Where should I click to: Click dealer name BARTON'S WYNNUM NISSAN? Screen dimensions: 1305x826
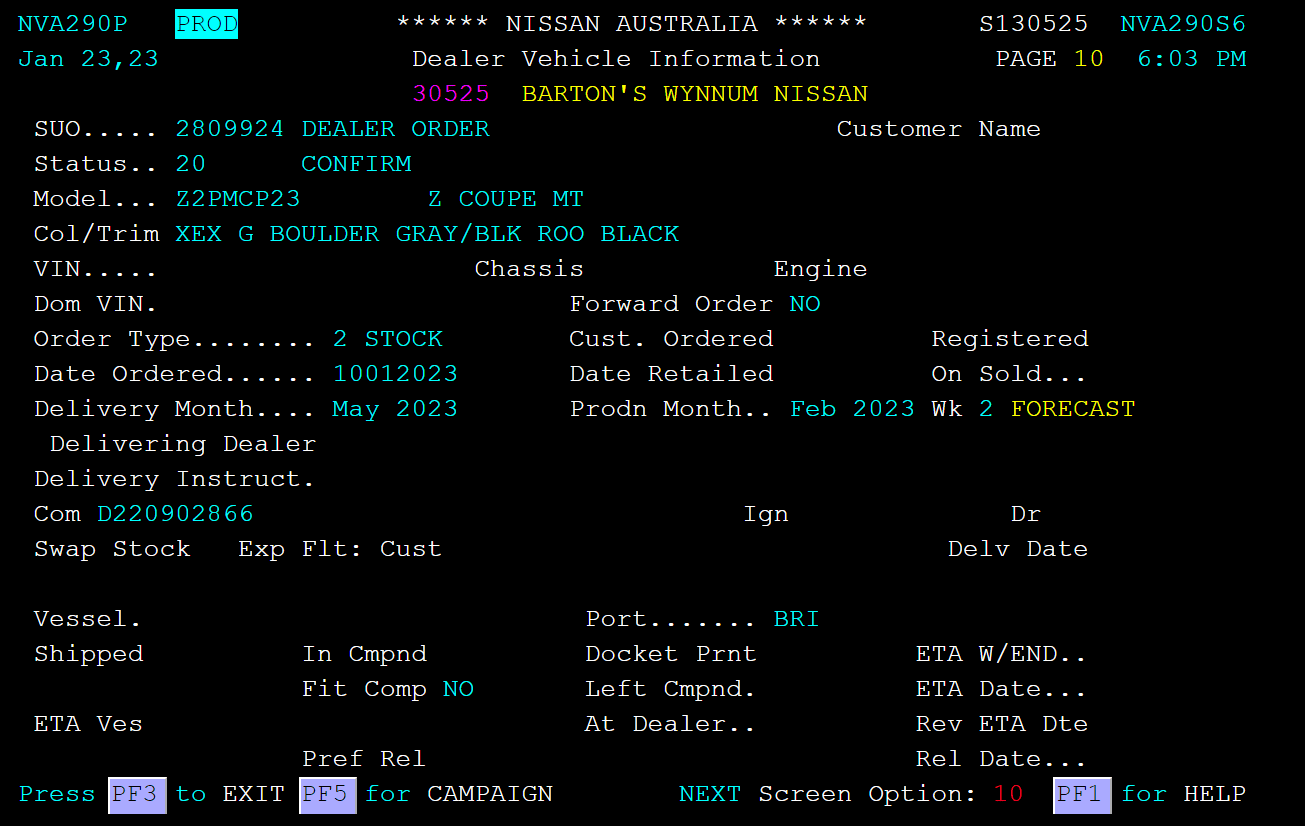[x=695, y=94]
